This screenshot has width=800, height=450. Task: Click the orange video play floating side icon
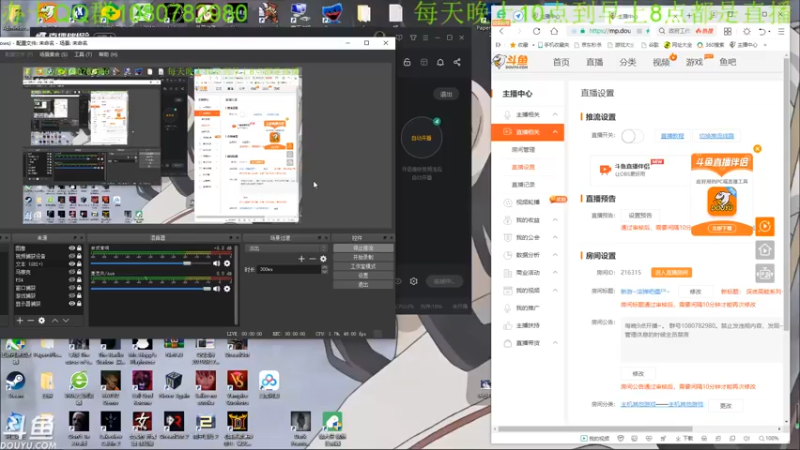tap(764, 227)
